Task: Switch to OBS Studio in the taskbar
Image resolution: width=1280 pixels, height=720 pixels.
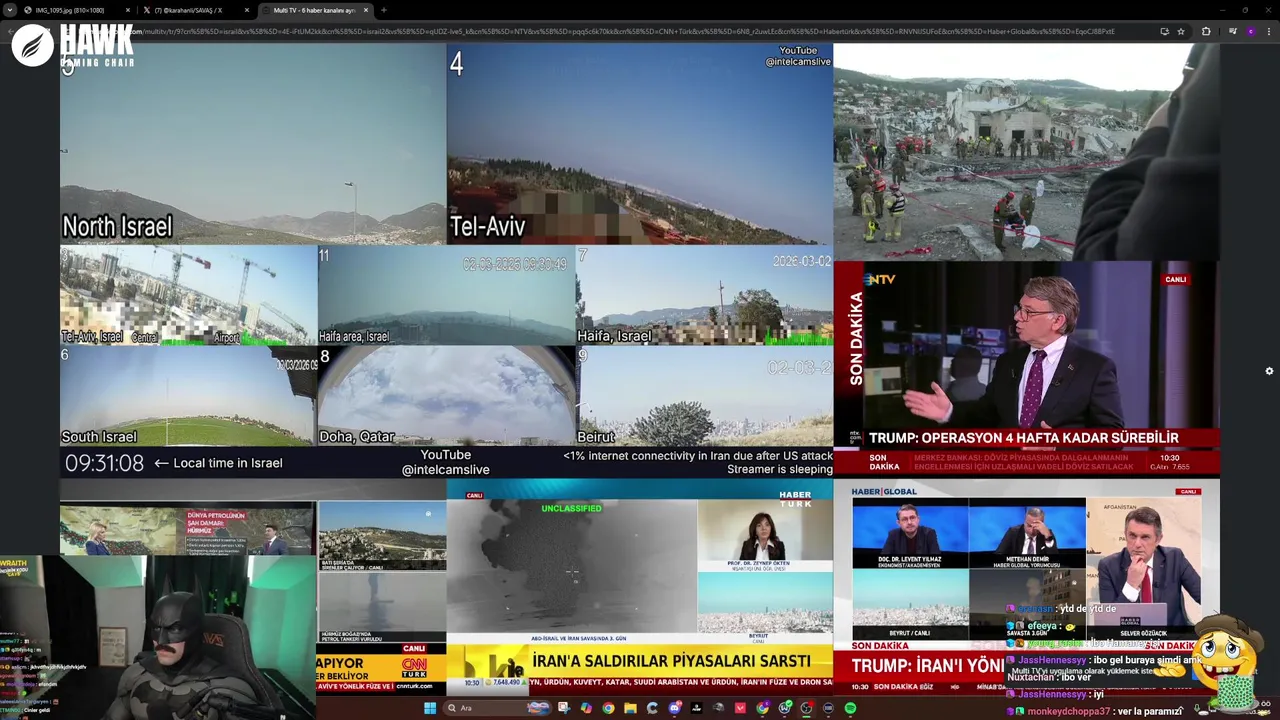Action: click(806, 708)
